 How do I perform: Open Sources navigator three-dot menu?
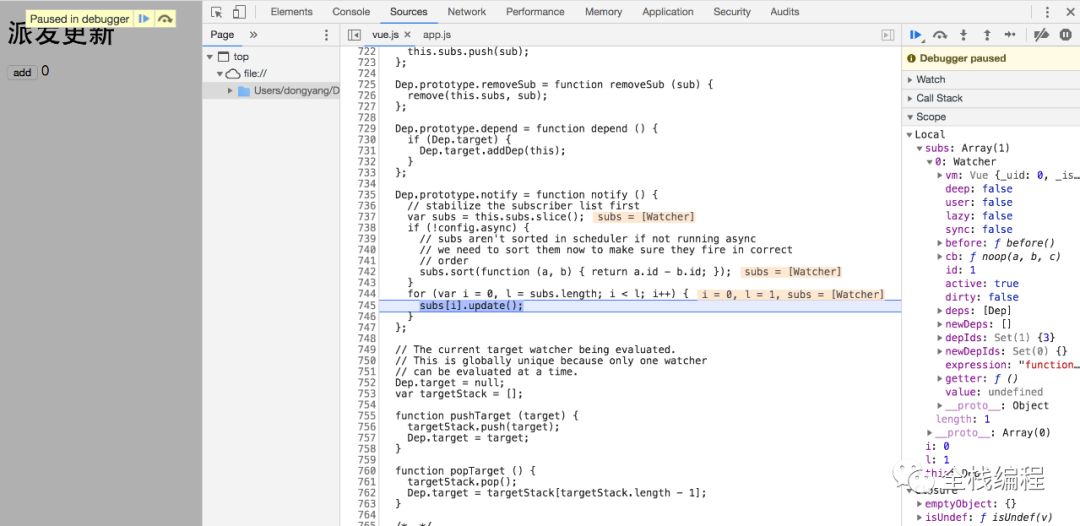pos(326,34)
